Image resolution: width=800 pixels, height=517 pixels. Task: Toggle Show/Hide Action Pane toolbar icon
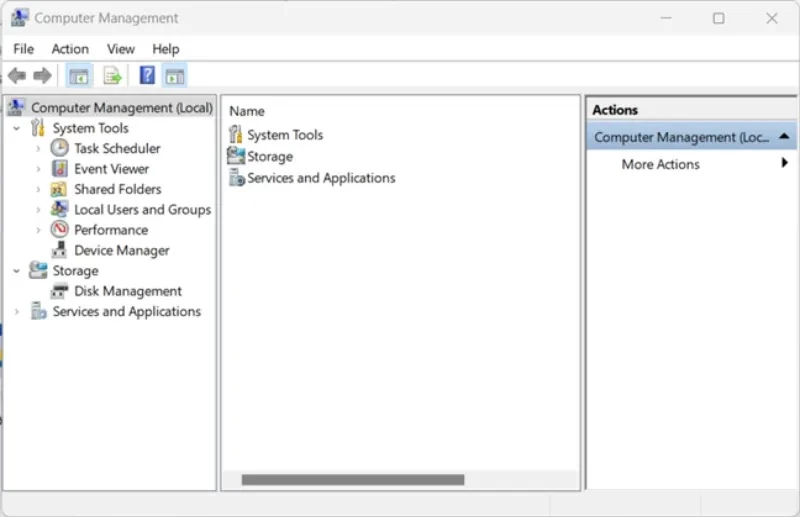click(174, 76)
